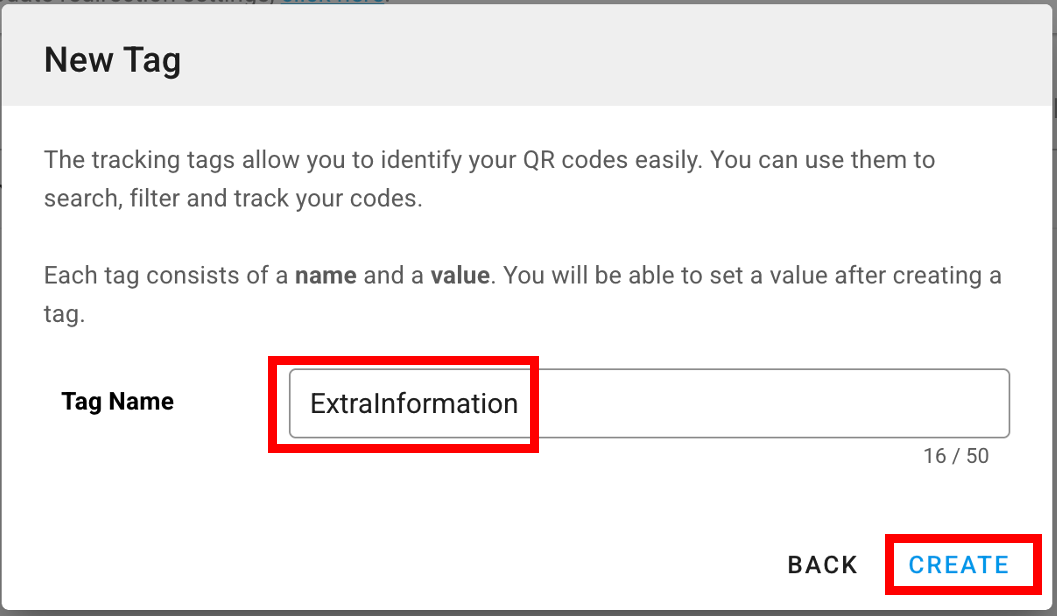Select the "Tag Name" field label
Image resolution: width=1057 pixels, height=616 pixels.
click(x=118, y=402)
